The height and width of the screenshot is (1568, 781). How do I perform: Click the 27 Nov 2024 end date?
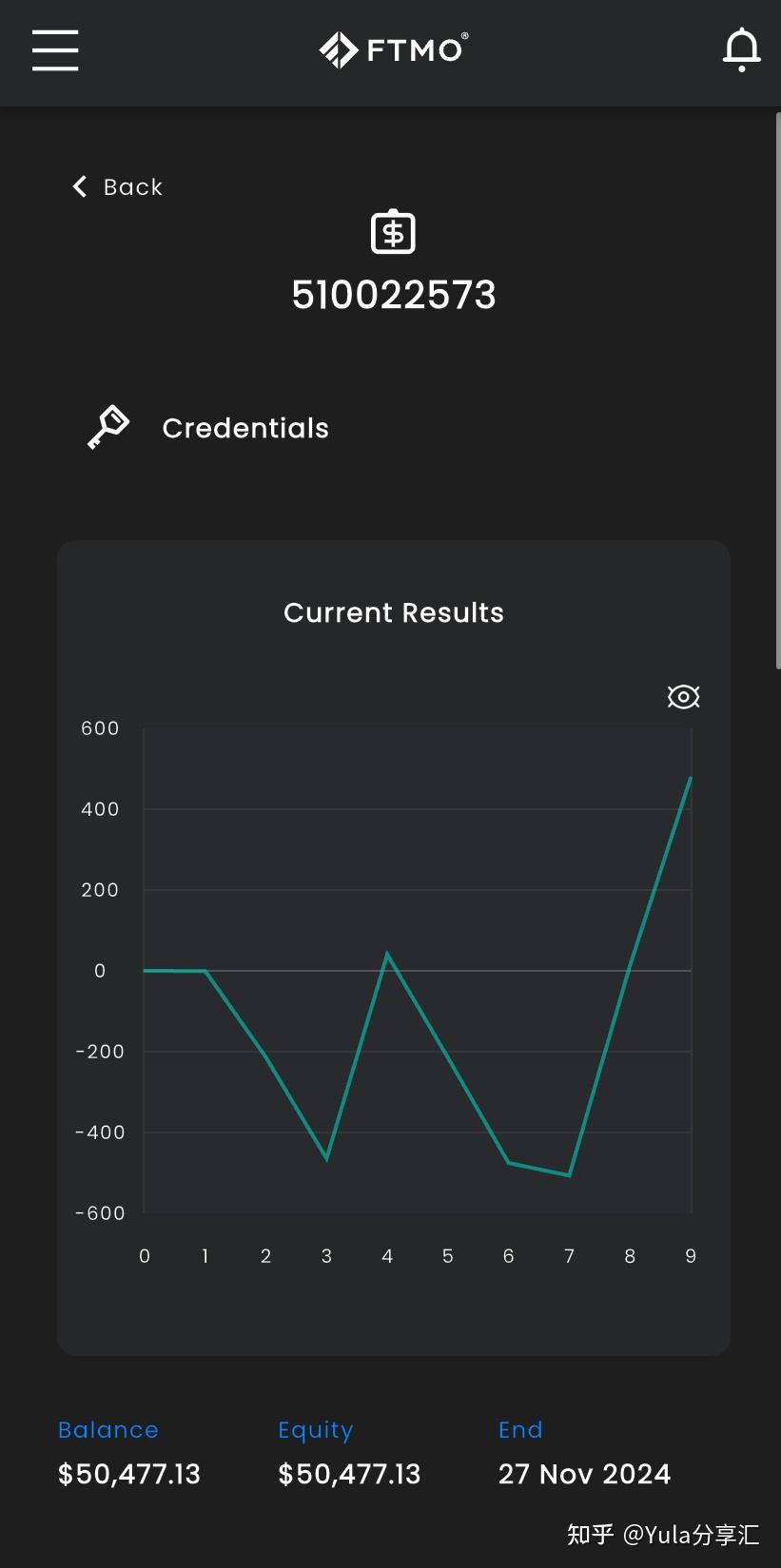(584, 1474)
